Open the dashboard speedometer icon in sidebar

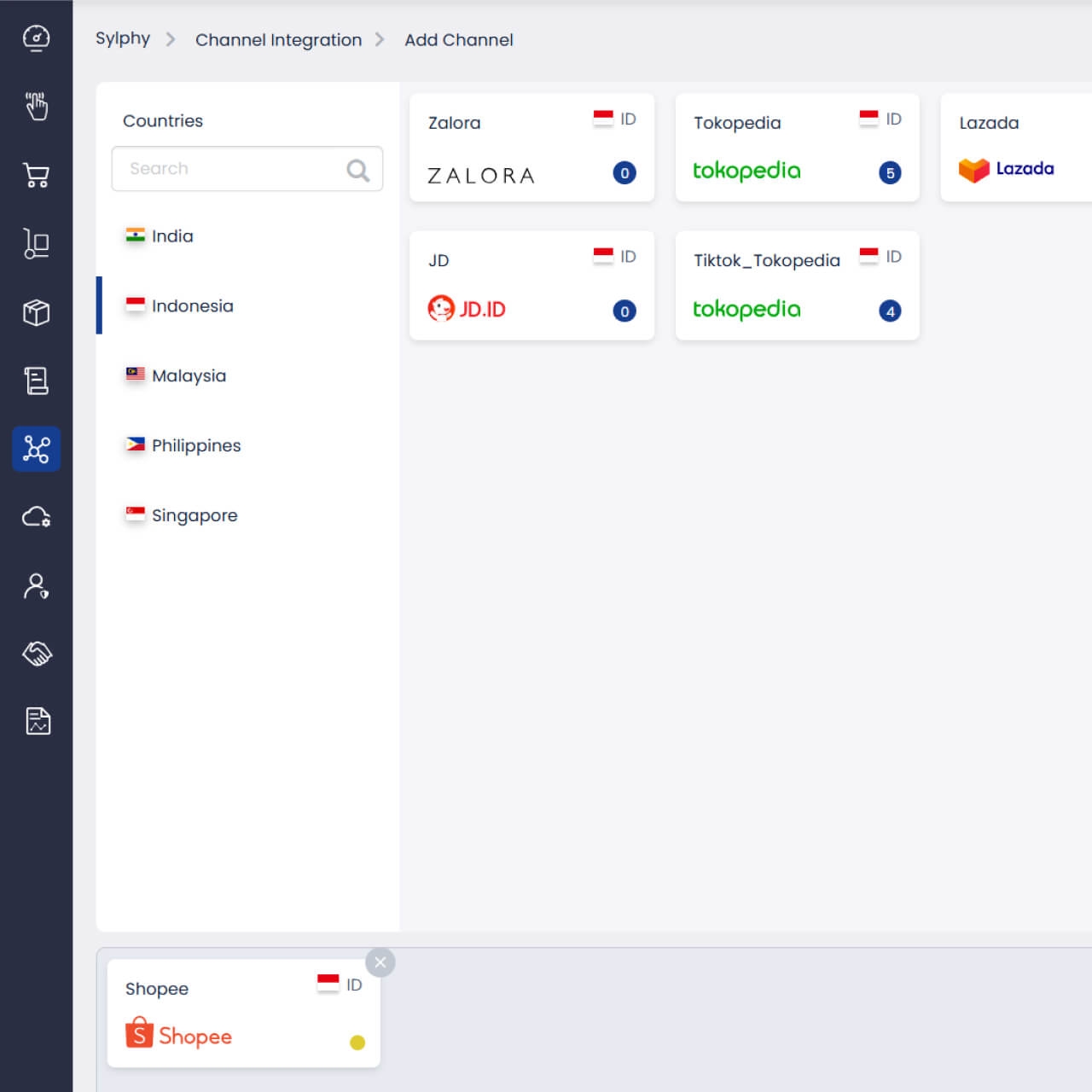pos(36,38)
